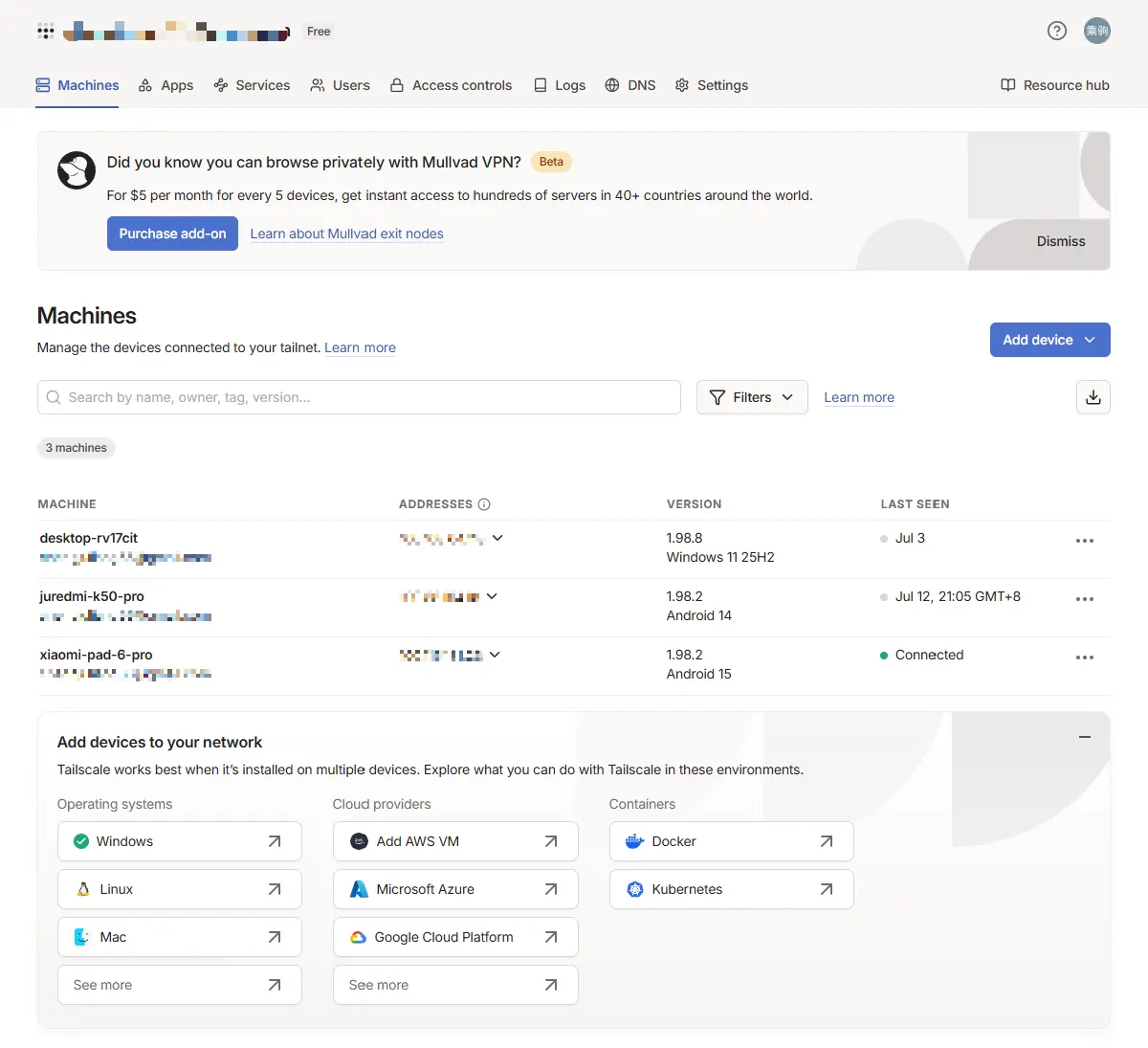
Task: Click the Google Cloud Platform button
Action: pos(455,937)
